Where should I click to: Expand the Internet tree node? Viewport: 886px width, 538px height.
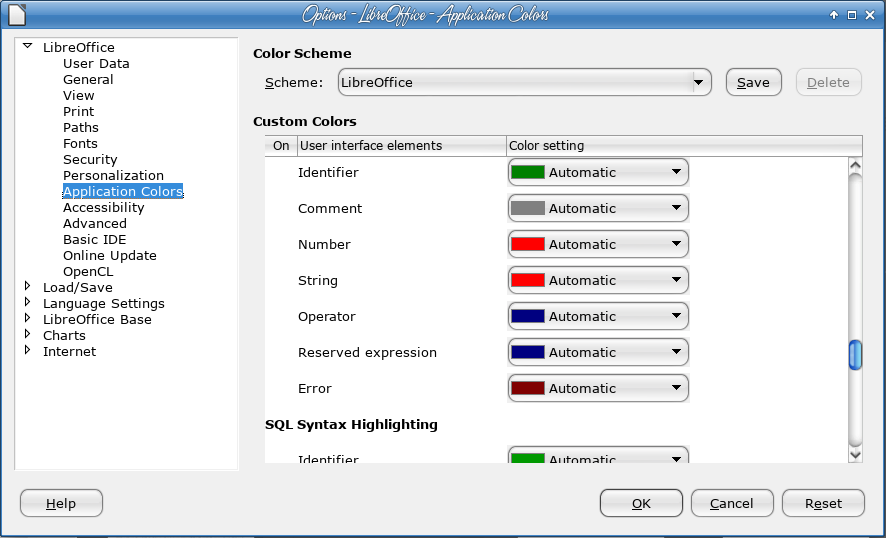(x=27, y=350)
